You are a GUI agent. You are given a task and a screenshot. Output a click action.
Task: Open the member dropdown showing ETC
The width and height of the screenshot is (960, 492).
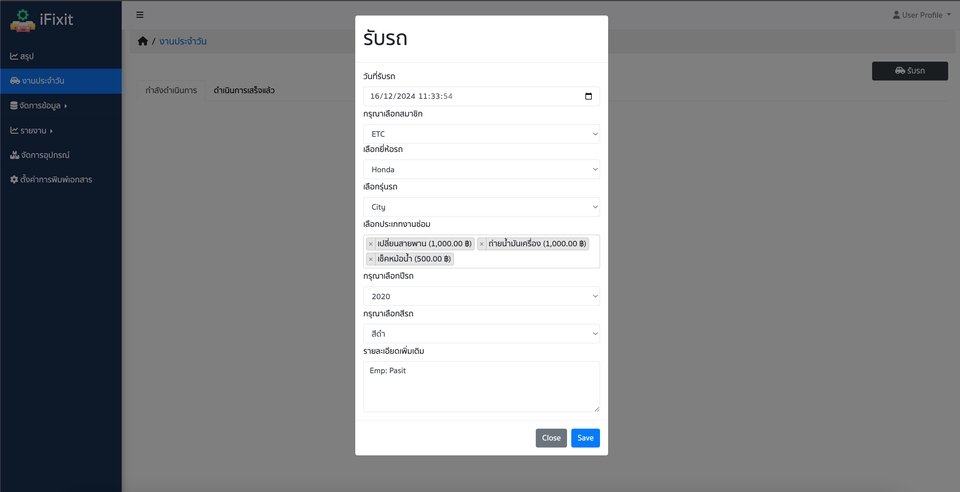pyautogui.click(x=481, y=133)
